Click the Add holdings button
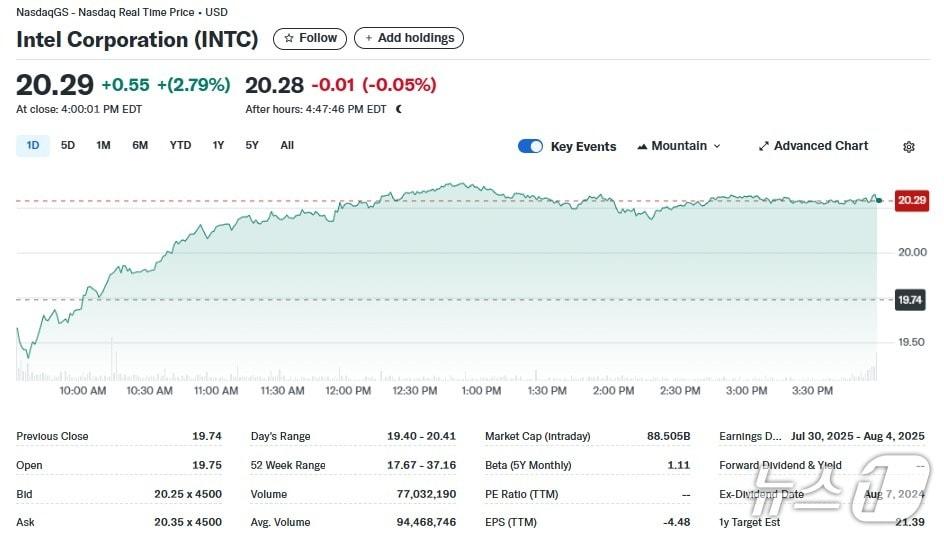944x536 pixels. coord(409,38)
